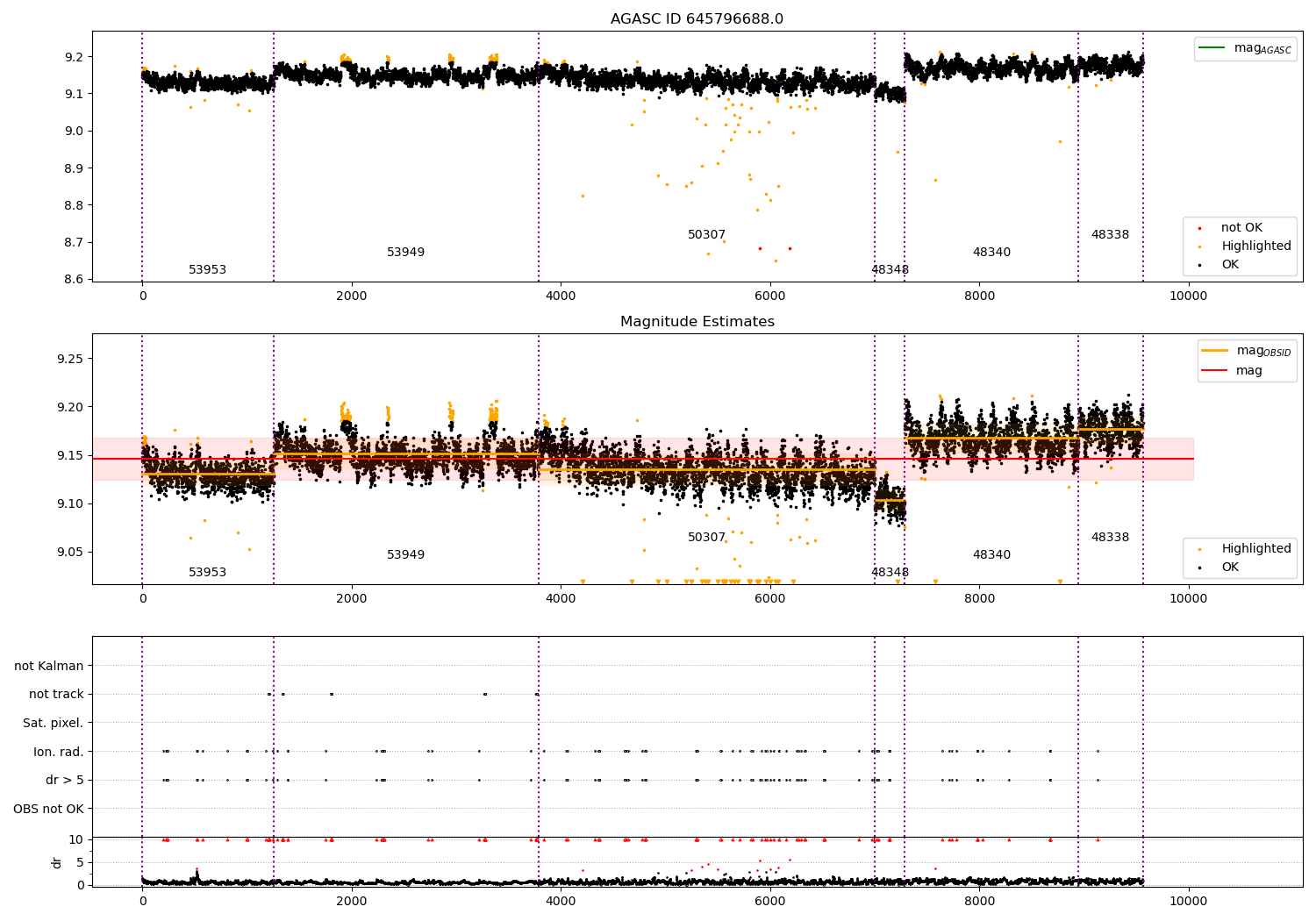Click OBSID 50307 in Magnitude Estimates plot
Image resolution: width=1316 pixels, height=921 pixels.
[707, 538]
